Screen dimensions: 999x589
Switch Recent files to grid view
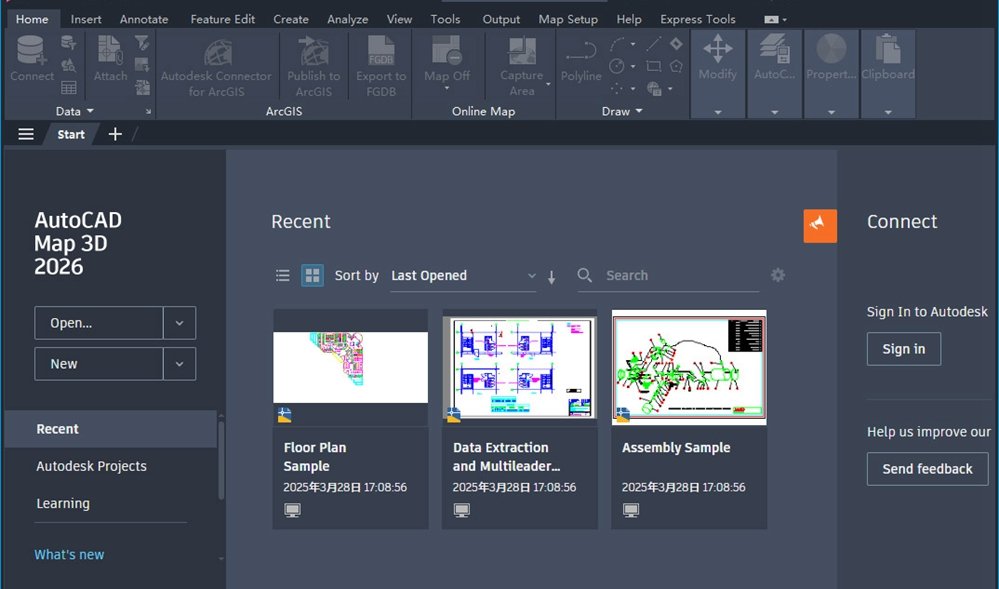tap(312, 275)
